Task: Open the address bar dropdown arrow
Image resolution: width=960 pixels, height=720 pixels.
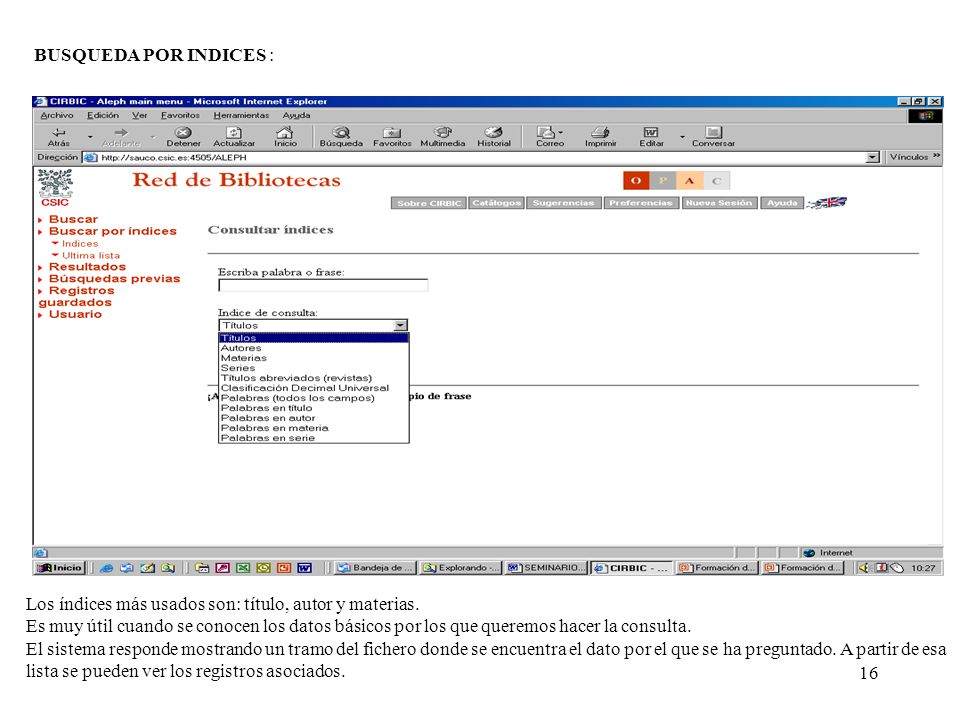Action: click(873, 158)
